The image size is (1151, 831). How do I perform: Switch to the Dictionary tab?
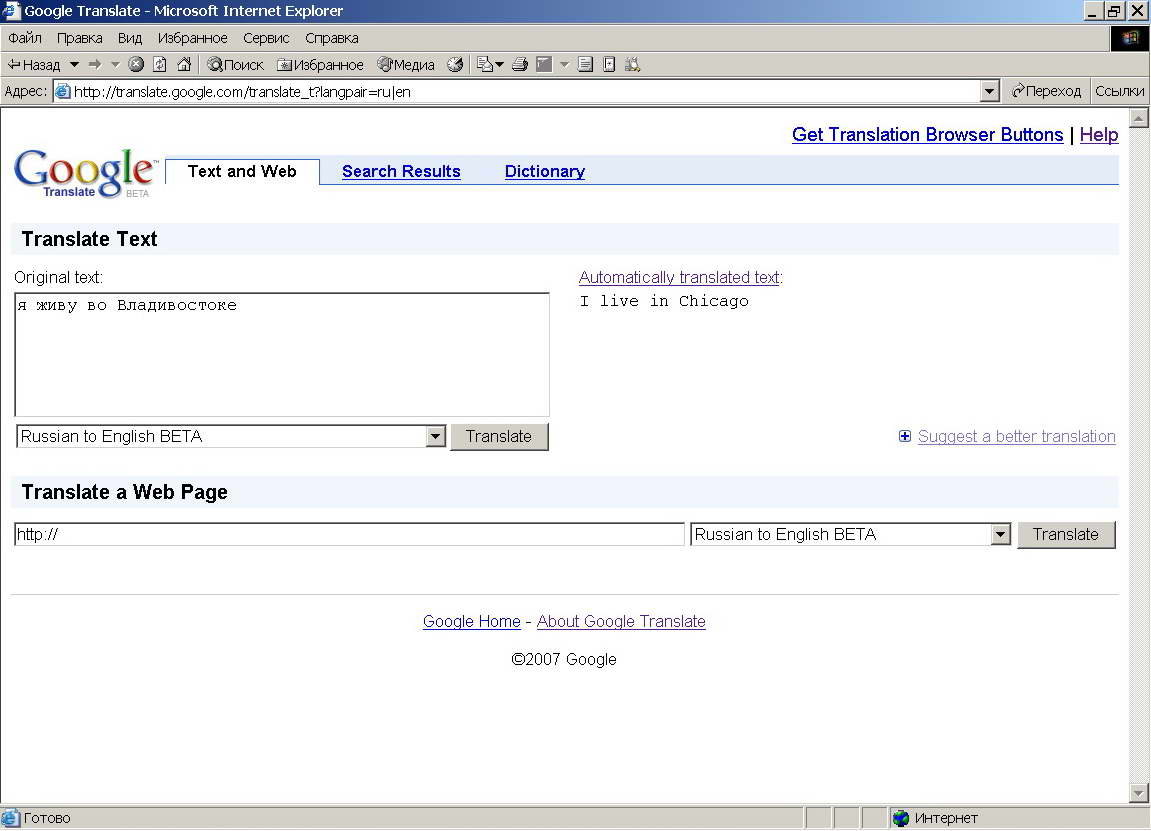545,172
